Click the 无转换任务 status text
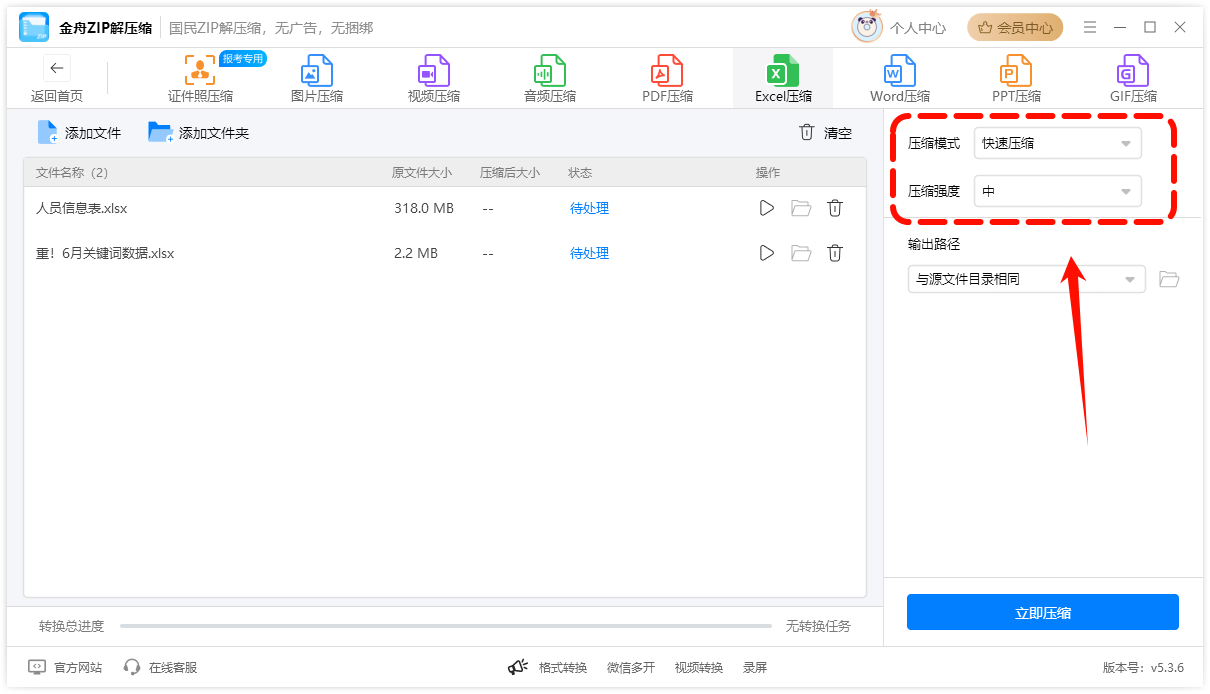 pos(818,626)
